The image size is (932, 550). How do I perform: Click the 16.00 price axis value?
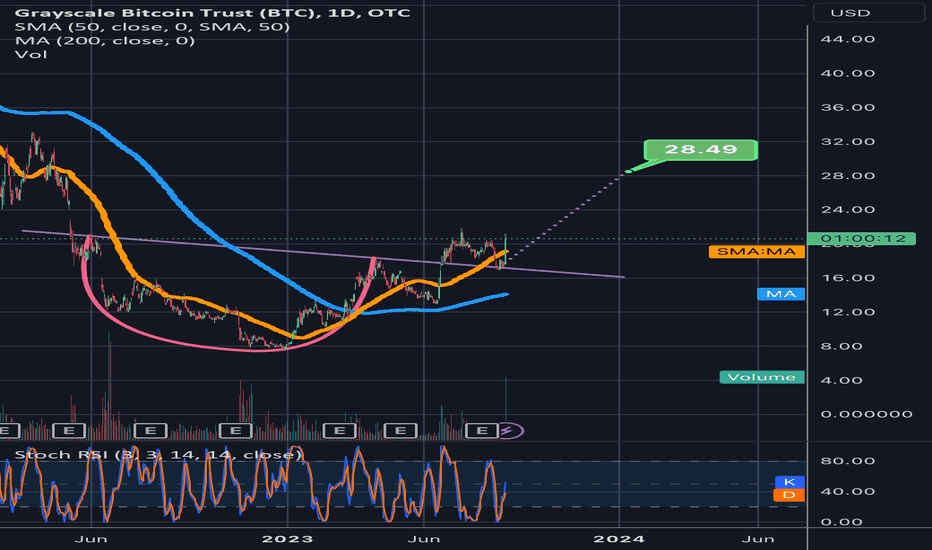pos(848,278)
